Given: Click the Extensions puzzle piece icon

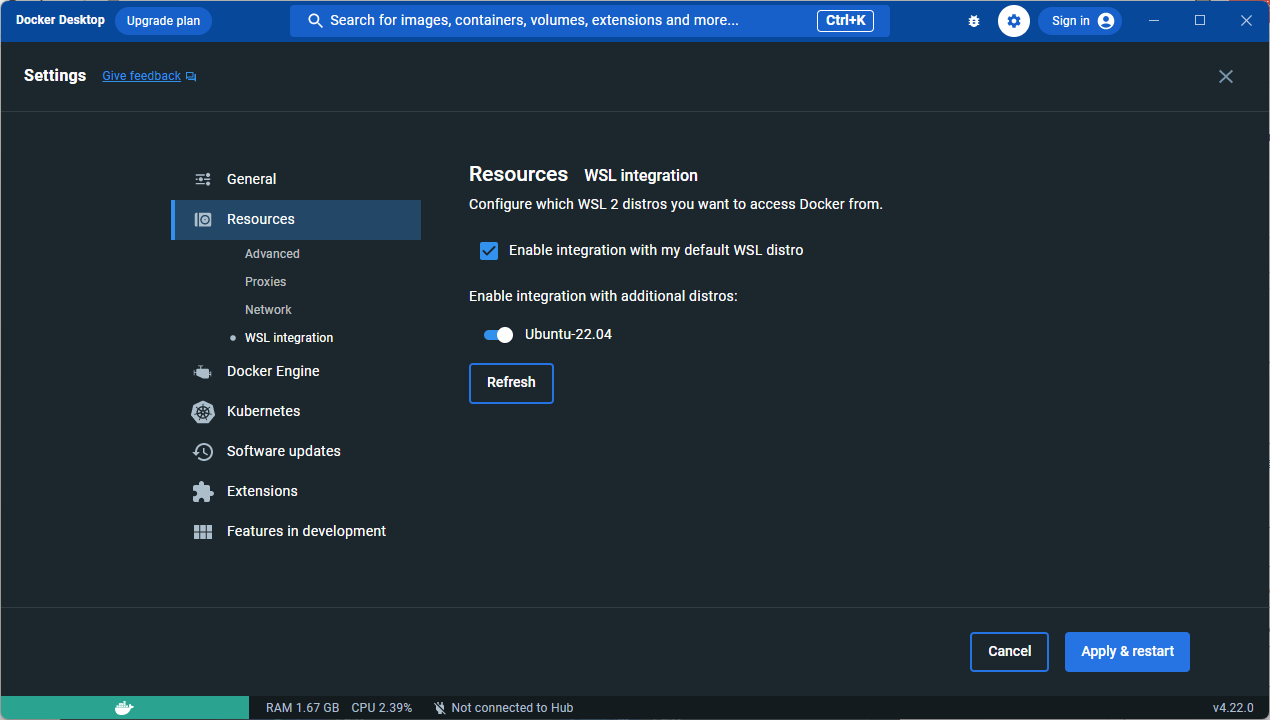Looking at the screenshot, I should 203,491.
